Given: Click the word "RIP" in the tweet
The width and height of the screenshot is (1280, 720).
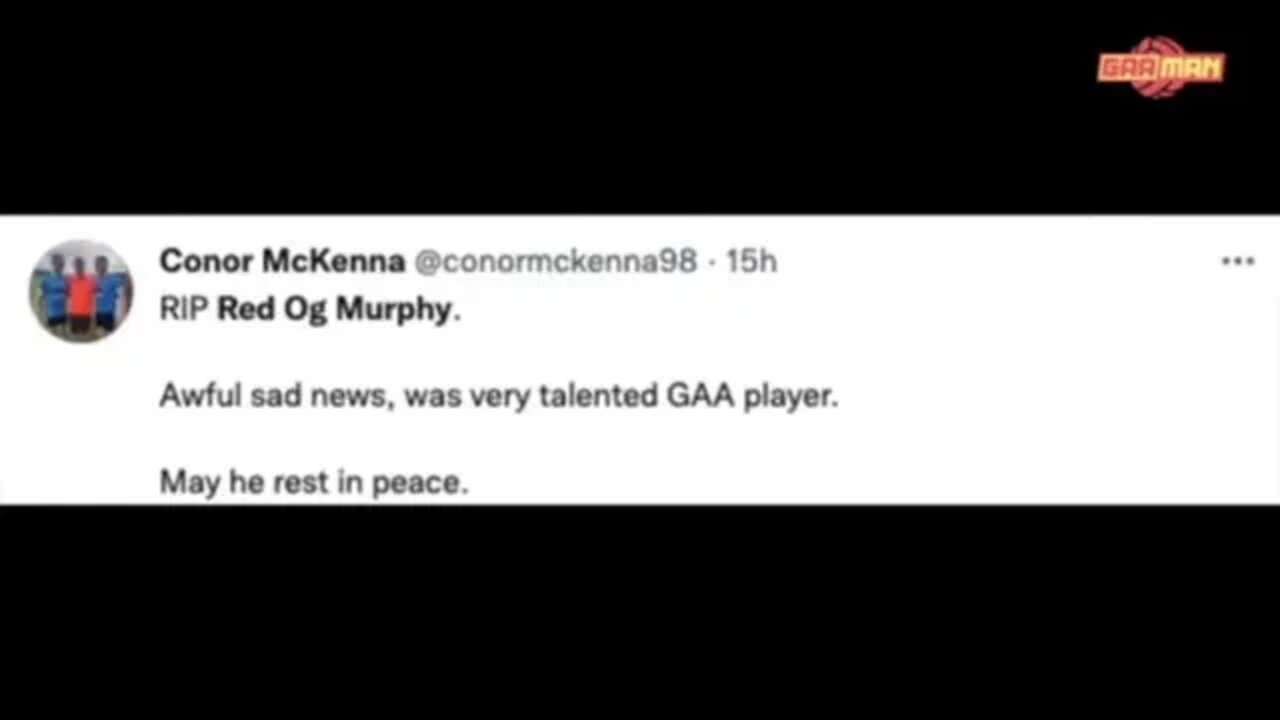Looking at the screenshot, I should pos(184,310).
